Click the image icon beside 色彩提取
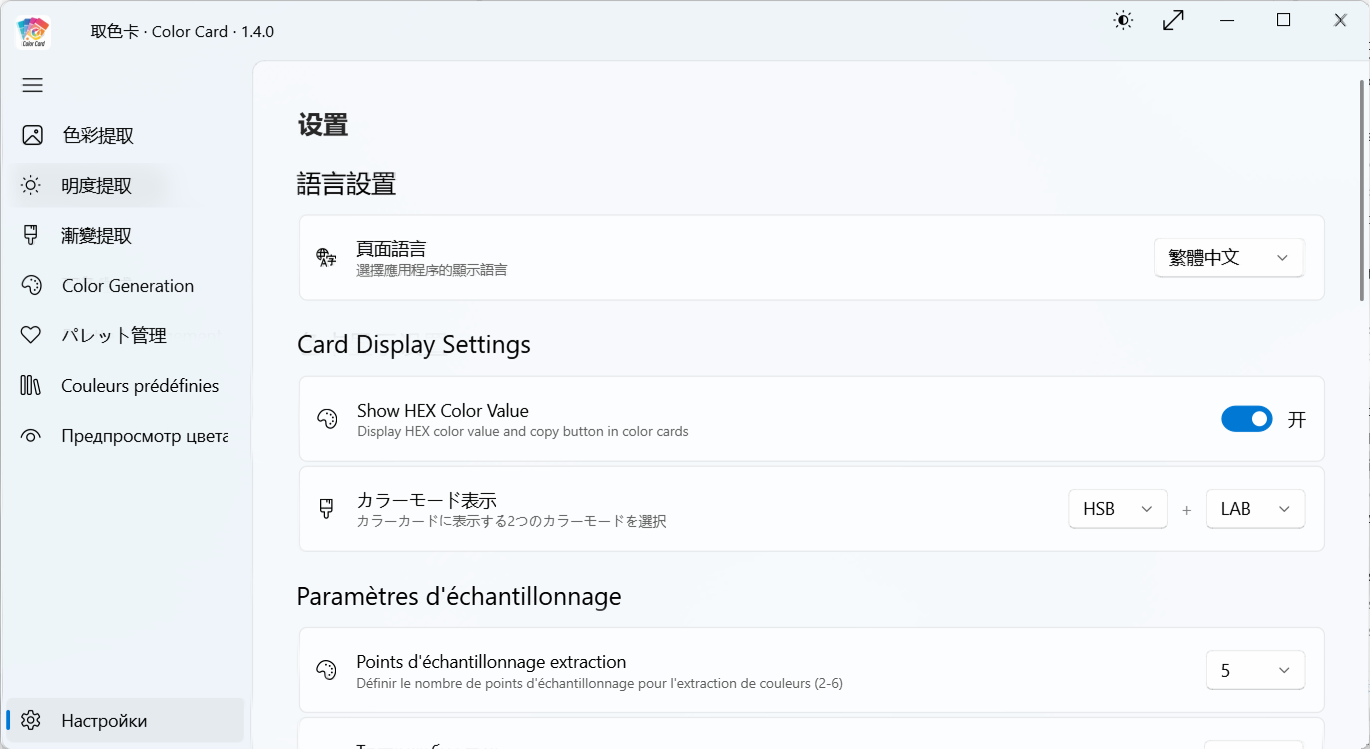 tap(32, 135)
